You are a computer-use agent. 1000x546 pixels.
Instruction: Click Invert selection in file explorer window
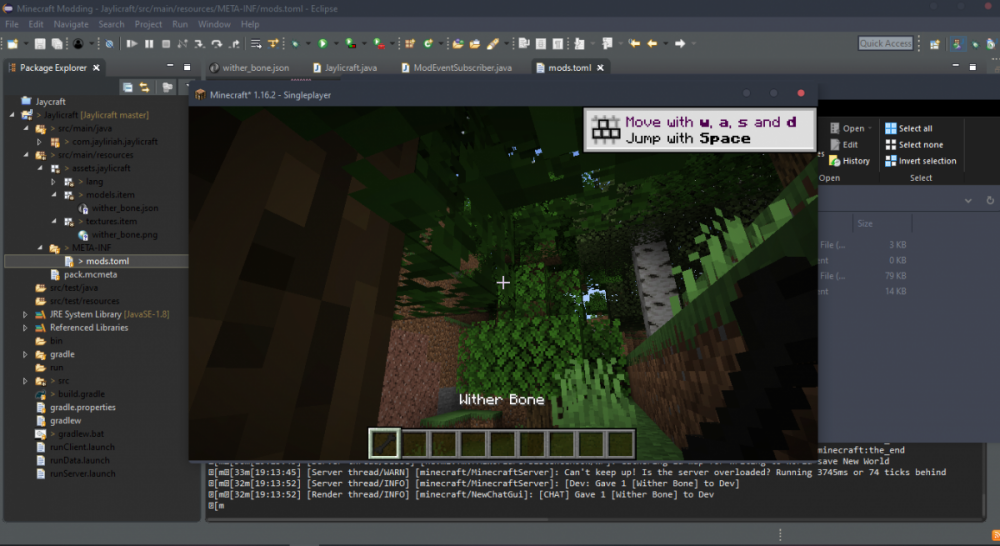[x=921, y=161]
